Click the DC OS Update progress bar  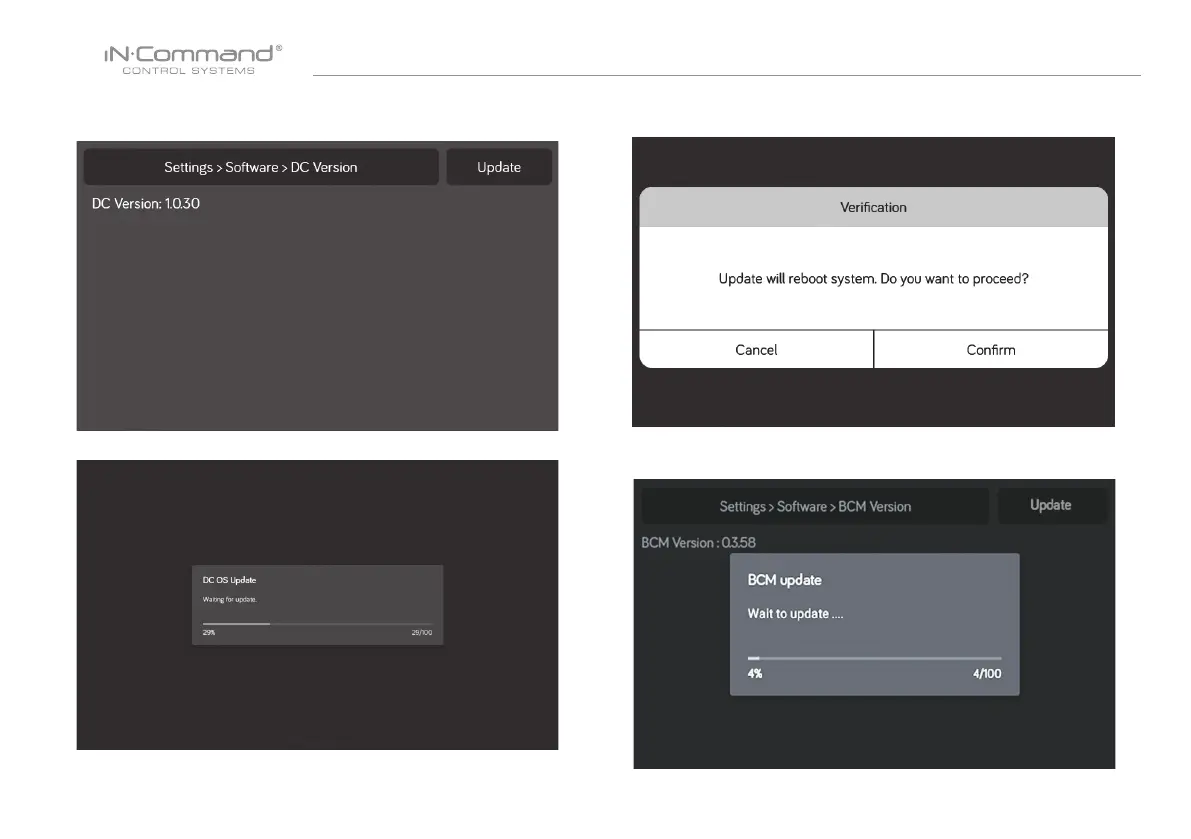pos(317,624)
